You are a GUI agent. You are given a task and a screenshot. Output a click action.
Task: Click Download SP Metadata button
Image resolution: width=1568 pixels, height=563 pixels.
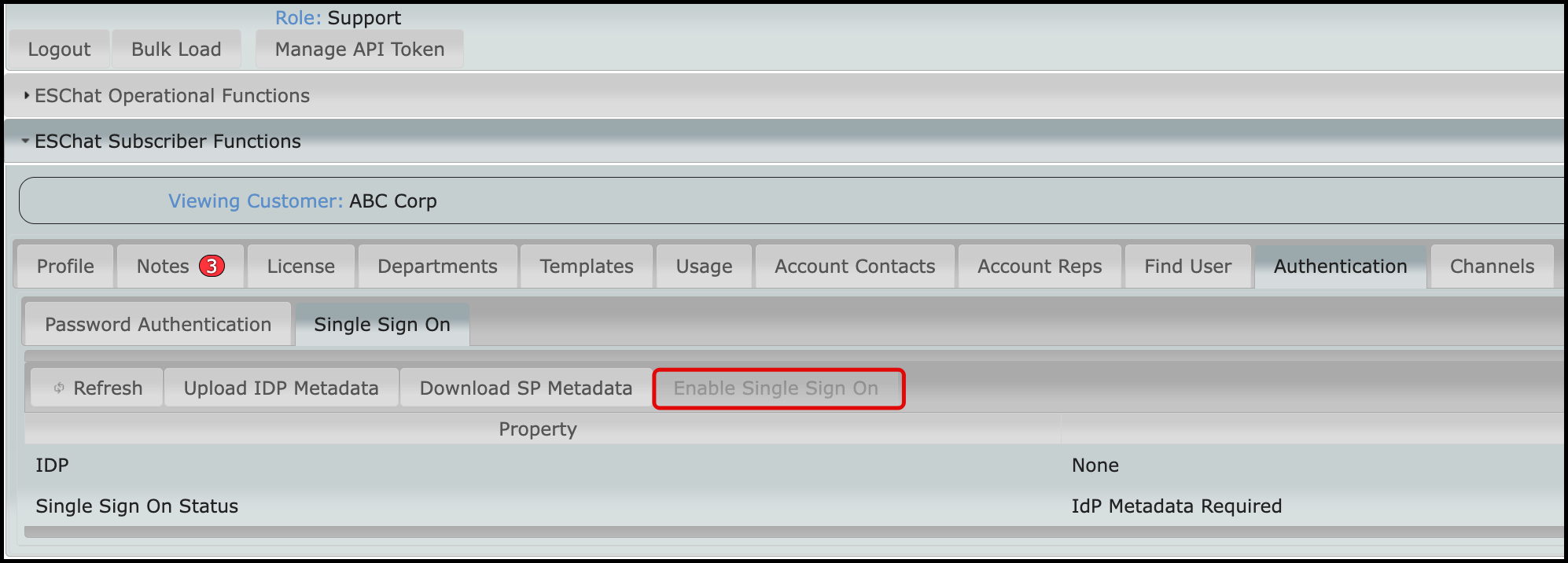coord(526,388)
